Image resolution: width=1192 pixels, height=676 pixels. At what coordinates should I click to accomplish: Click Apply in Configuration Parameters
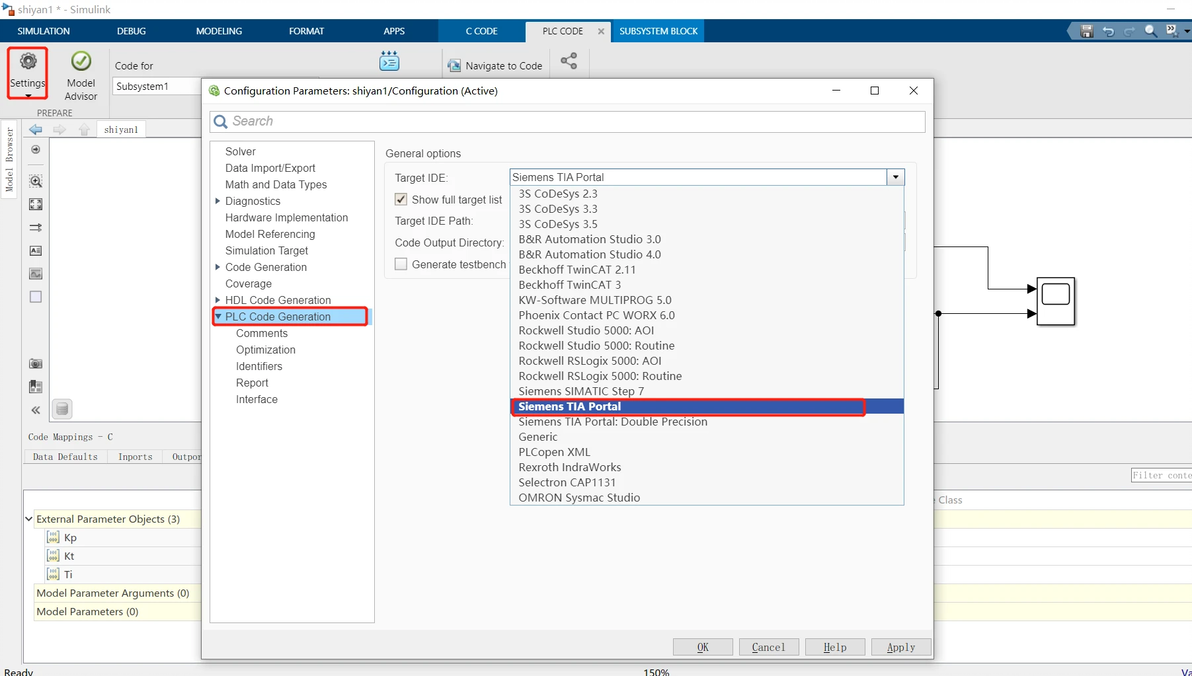click(901, 647)
